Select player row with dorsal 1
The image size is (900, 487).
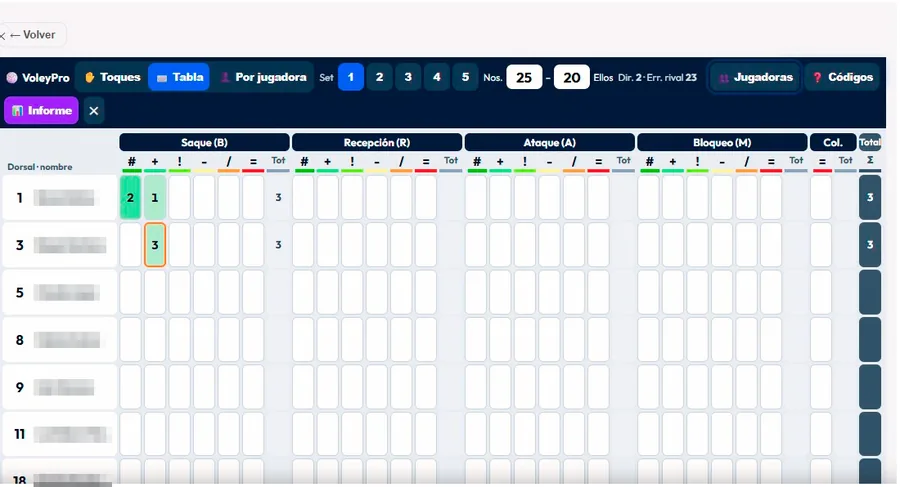(x=59, y=198)
